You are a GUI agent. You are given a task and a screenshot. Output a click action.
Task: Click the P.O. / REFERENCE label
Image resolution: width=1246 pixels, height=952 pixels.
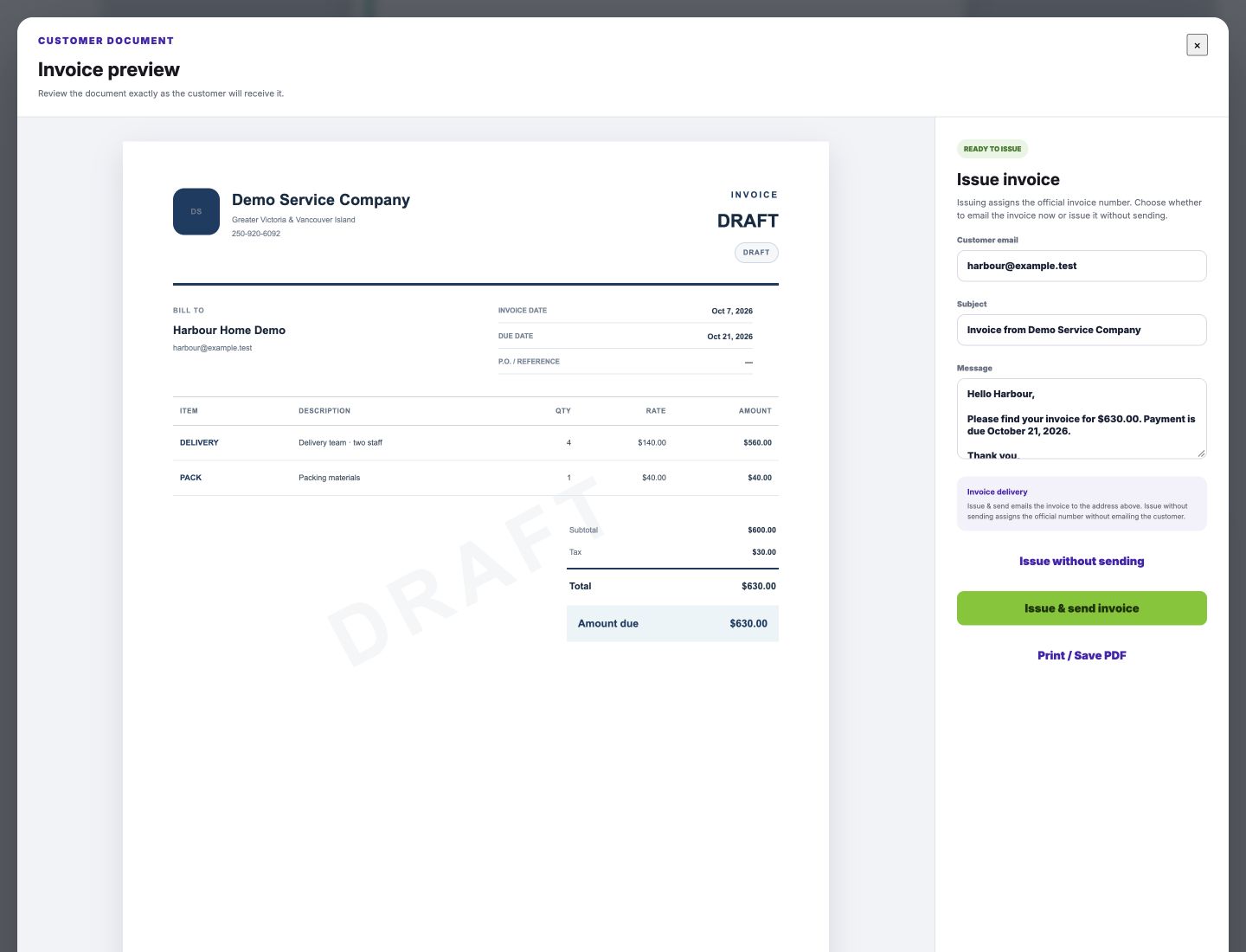click(x=529, y=362)
